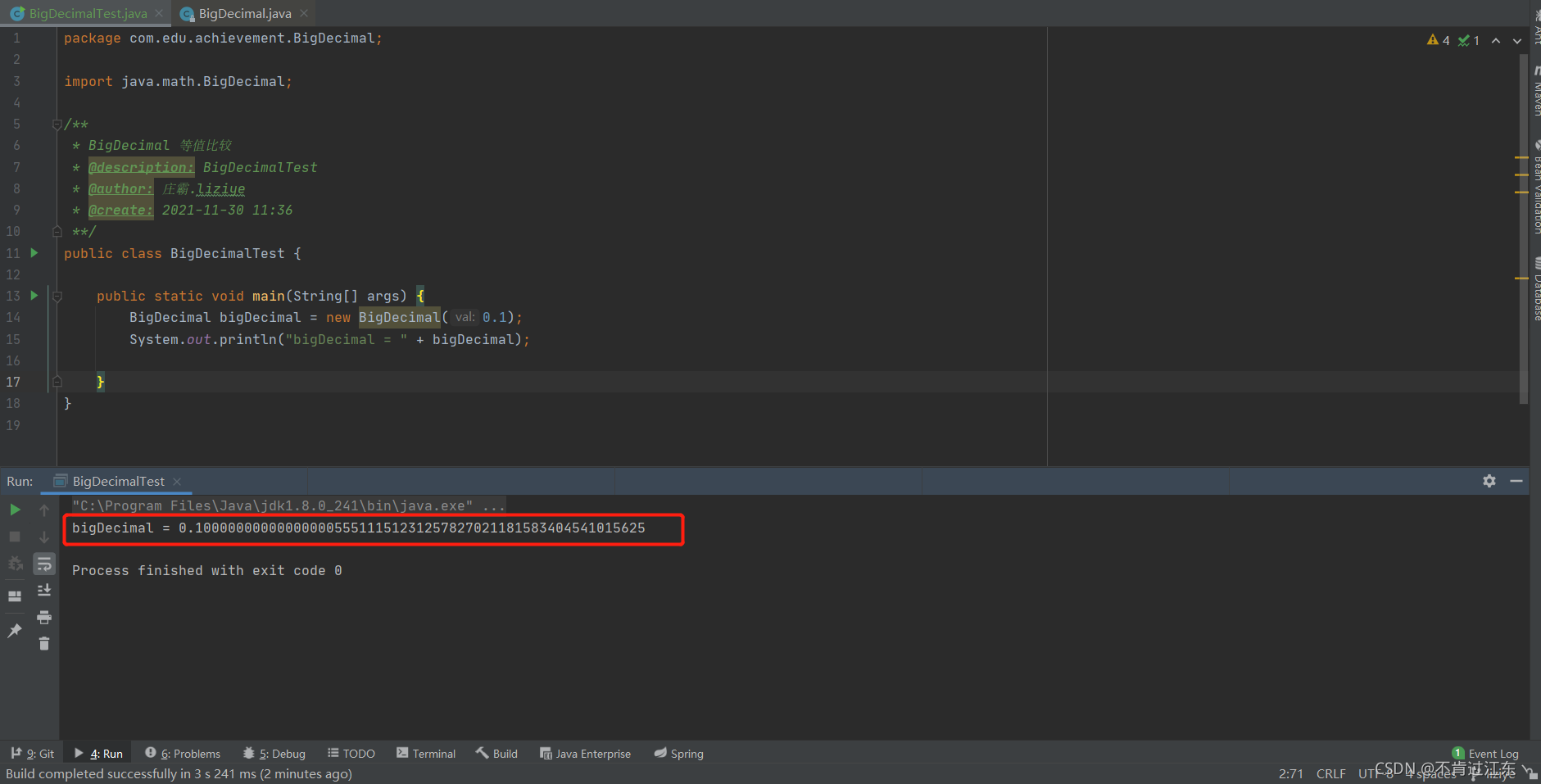This screenshot has width=1541, height=784.
Task: Click the lowest warning marker on error stripe
Action: click(1521, 279)
